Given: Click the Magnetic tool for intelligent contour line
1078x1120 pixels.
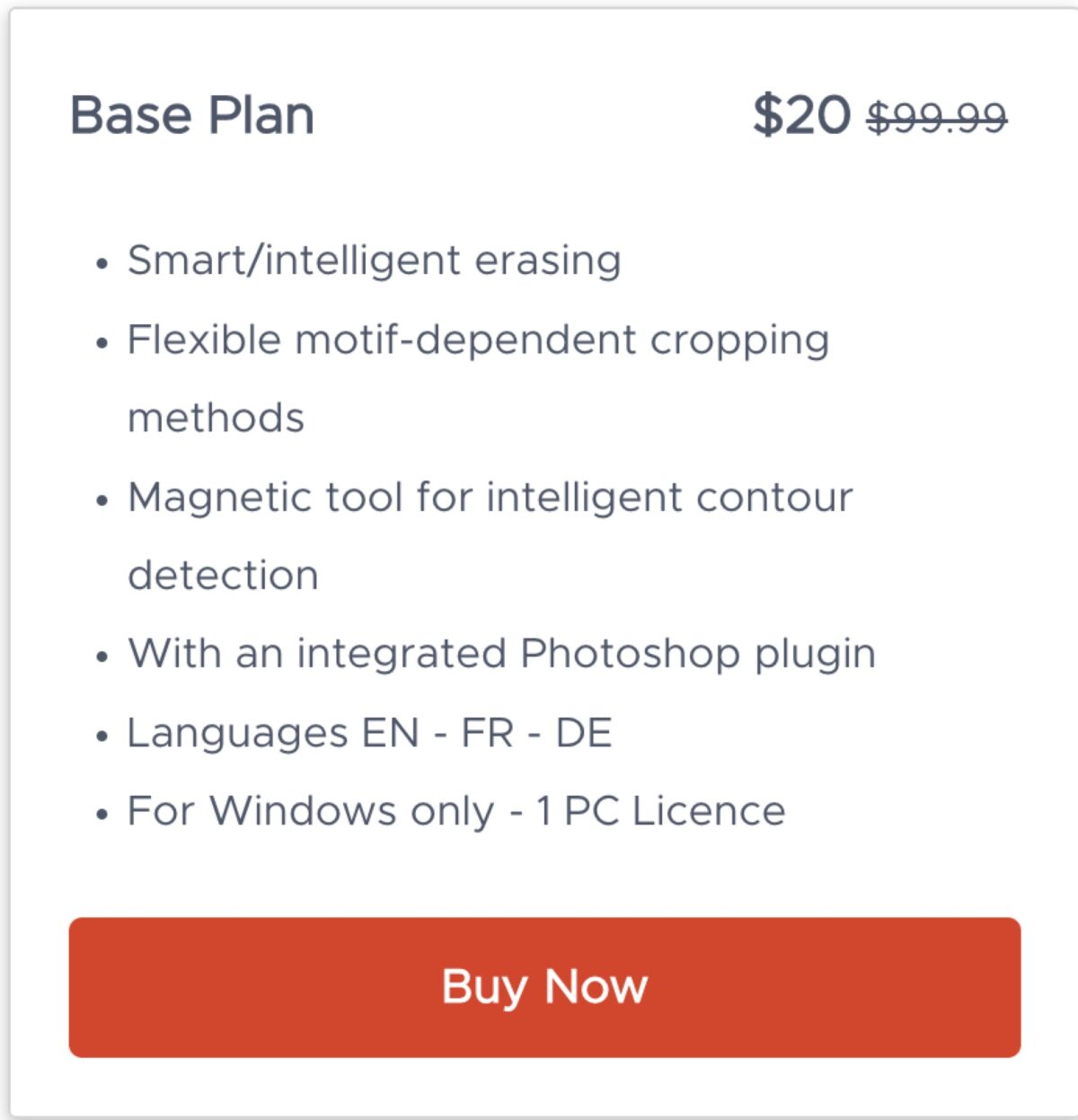Looking at the screenshot, I should click(x=490, y=497).
